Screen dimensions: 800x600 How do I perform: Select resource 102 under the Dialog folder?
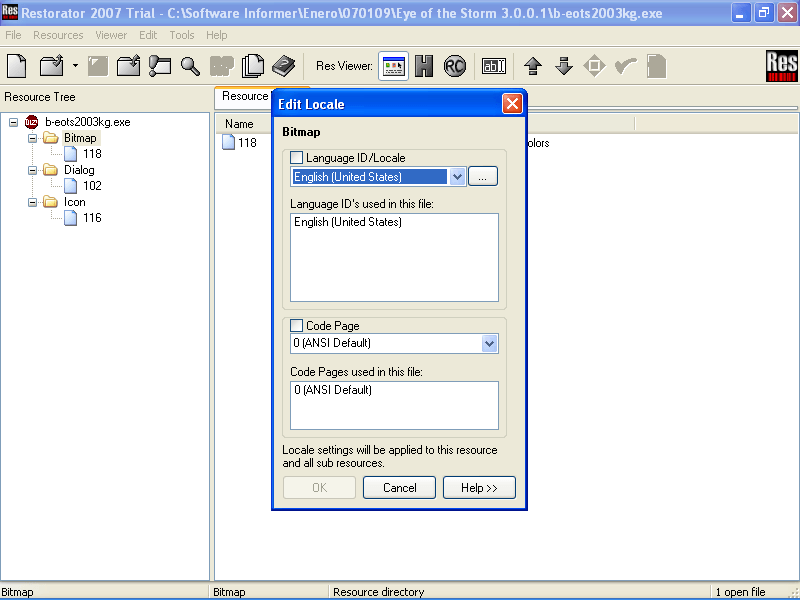pos(91,186)
